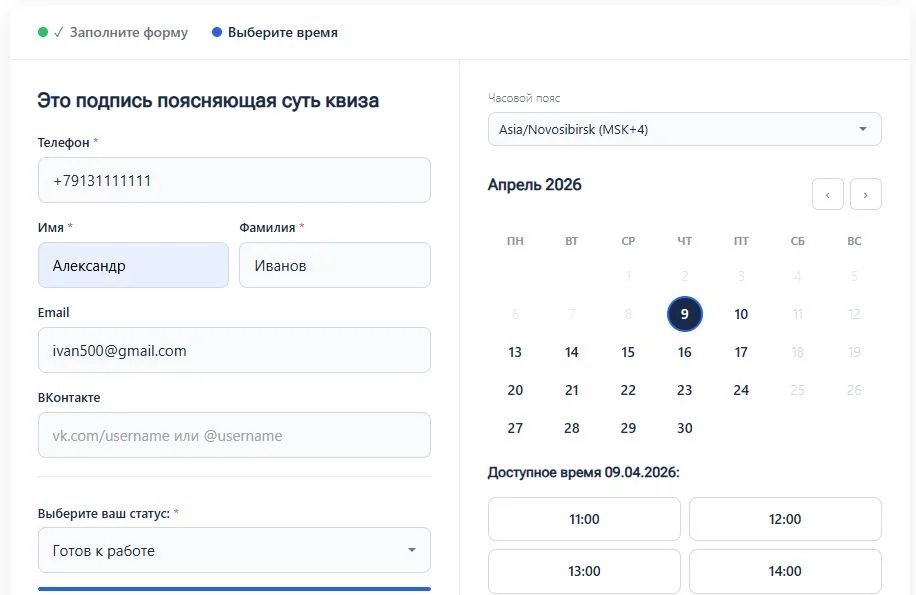This screenshot has width=916, height=595.
Task: Select April 16 on the calendar
Action: click(684, 352)
